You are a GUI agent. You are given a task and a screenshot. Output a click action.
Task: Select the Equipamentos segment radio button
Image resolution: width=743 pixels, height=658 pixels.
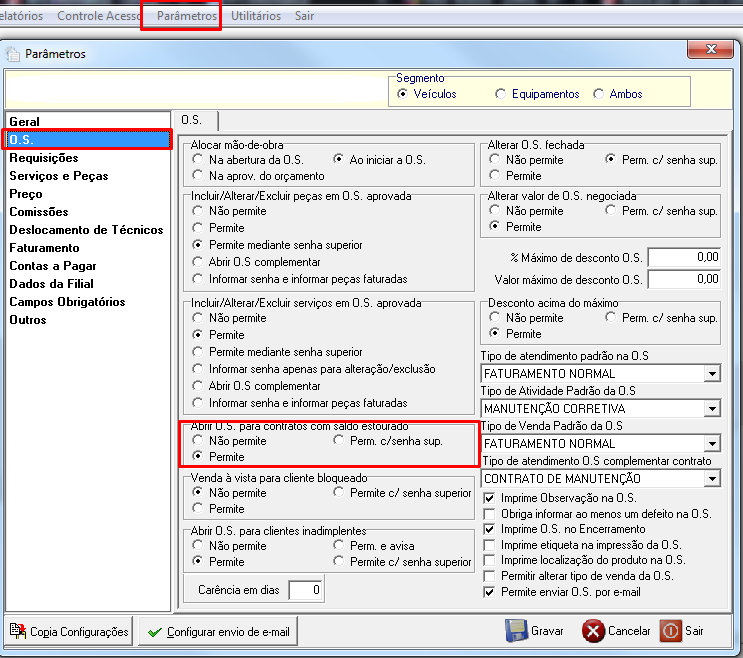tap(500, 94)
